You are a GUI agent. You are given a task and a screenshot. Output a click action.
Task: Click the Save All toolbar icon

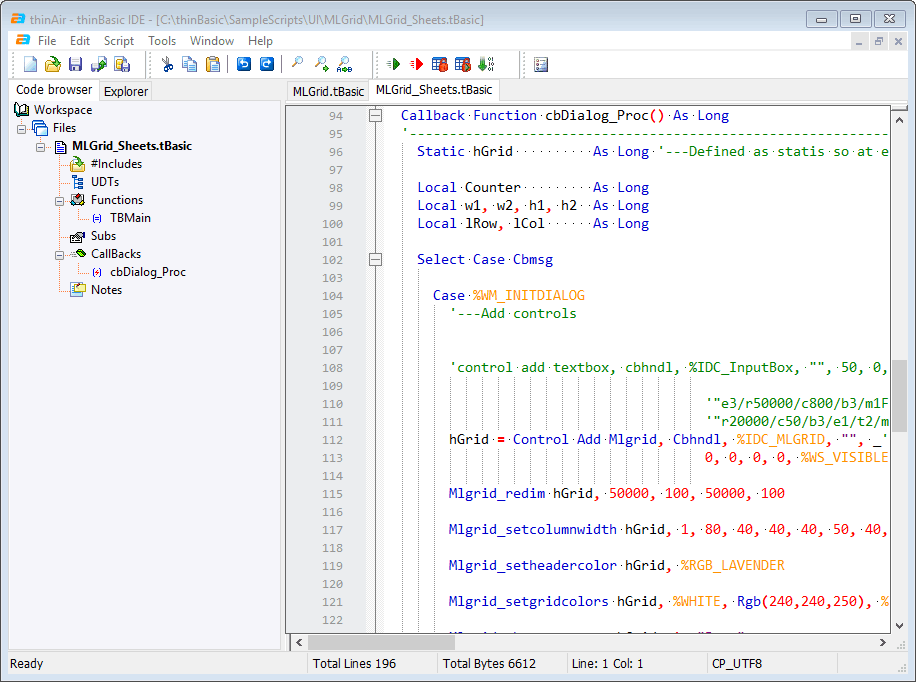pyautogui.click(x=122, y=64)
